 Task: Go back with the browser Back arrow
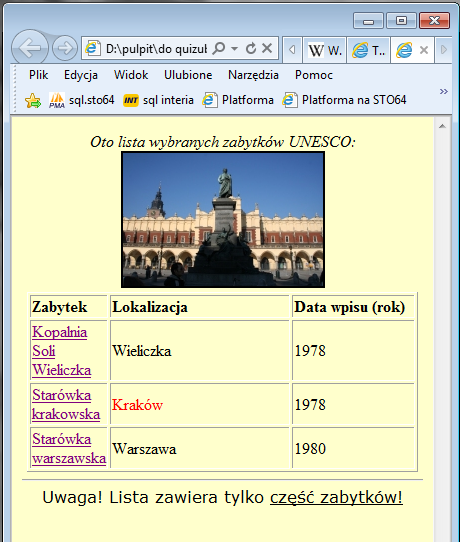pyautogui.click(x=30, y=48)
